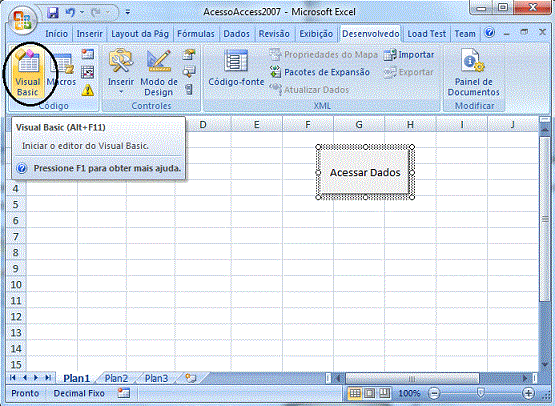Open the control Properties icon
This screenshot has height=406, width=555.
coord(189,55)
